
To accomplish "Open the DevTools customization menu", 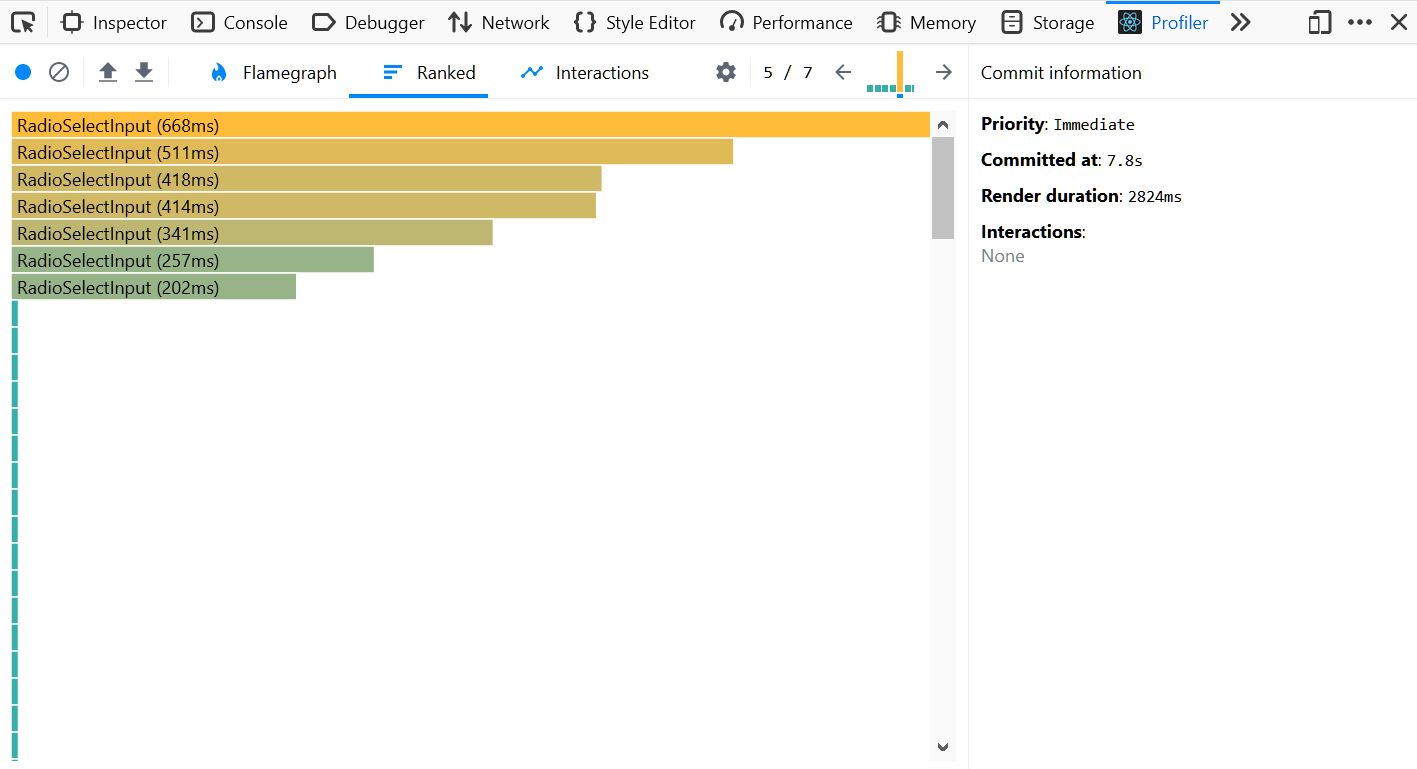I will click(1359, 21).
